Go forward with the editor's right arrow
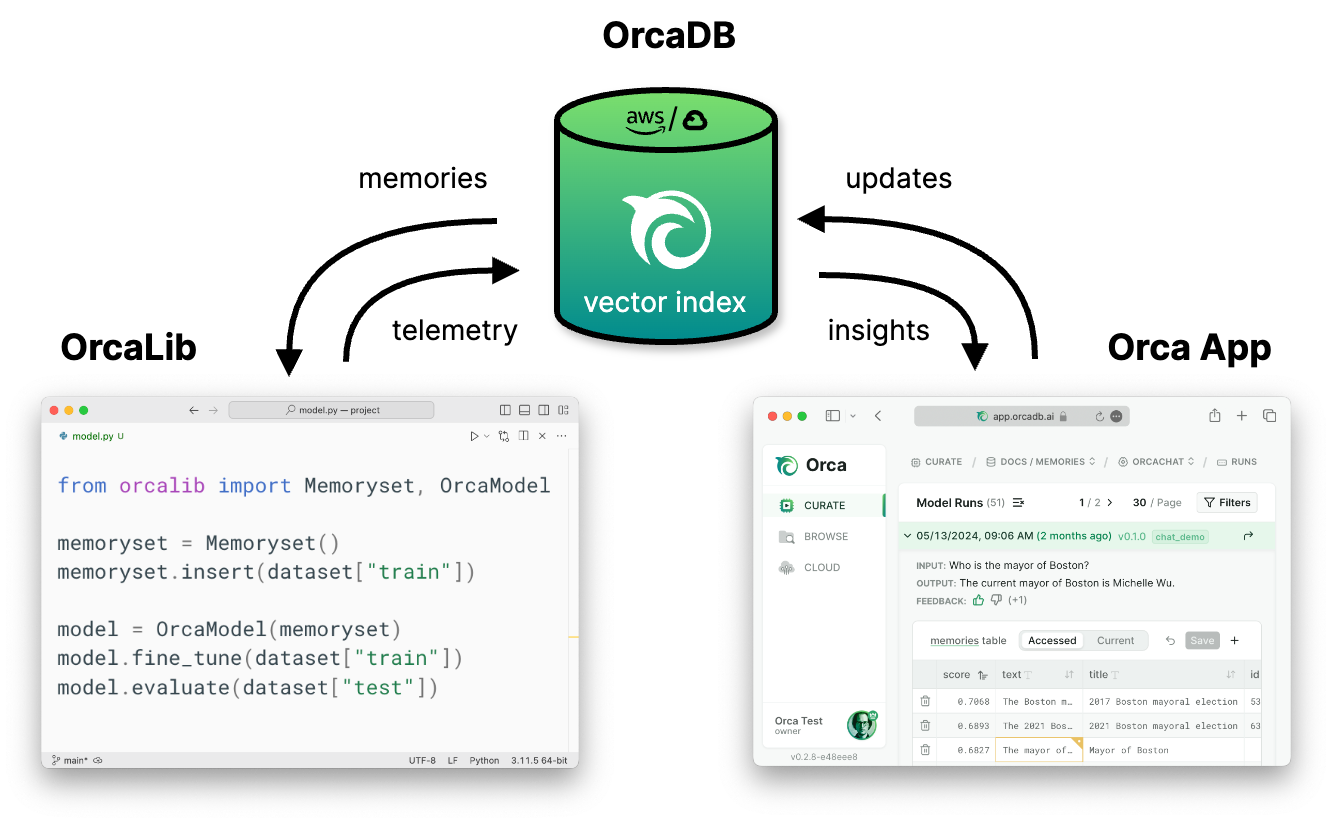 [213, 410]
